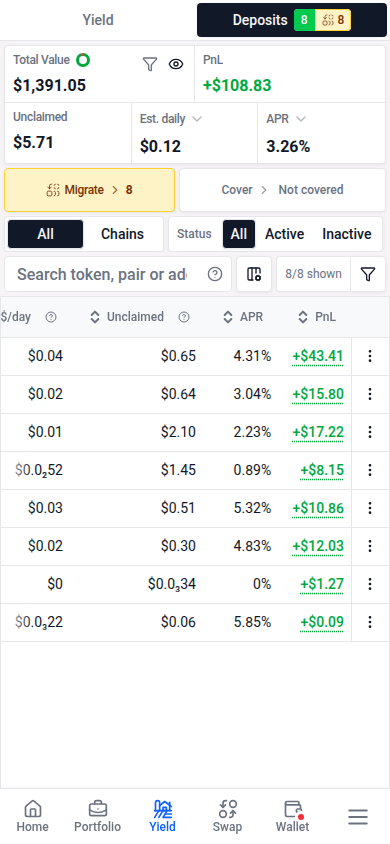
Task: Open PnL details for +$15.80
Action: pos(318,394)
